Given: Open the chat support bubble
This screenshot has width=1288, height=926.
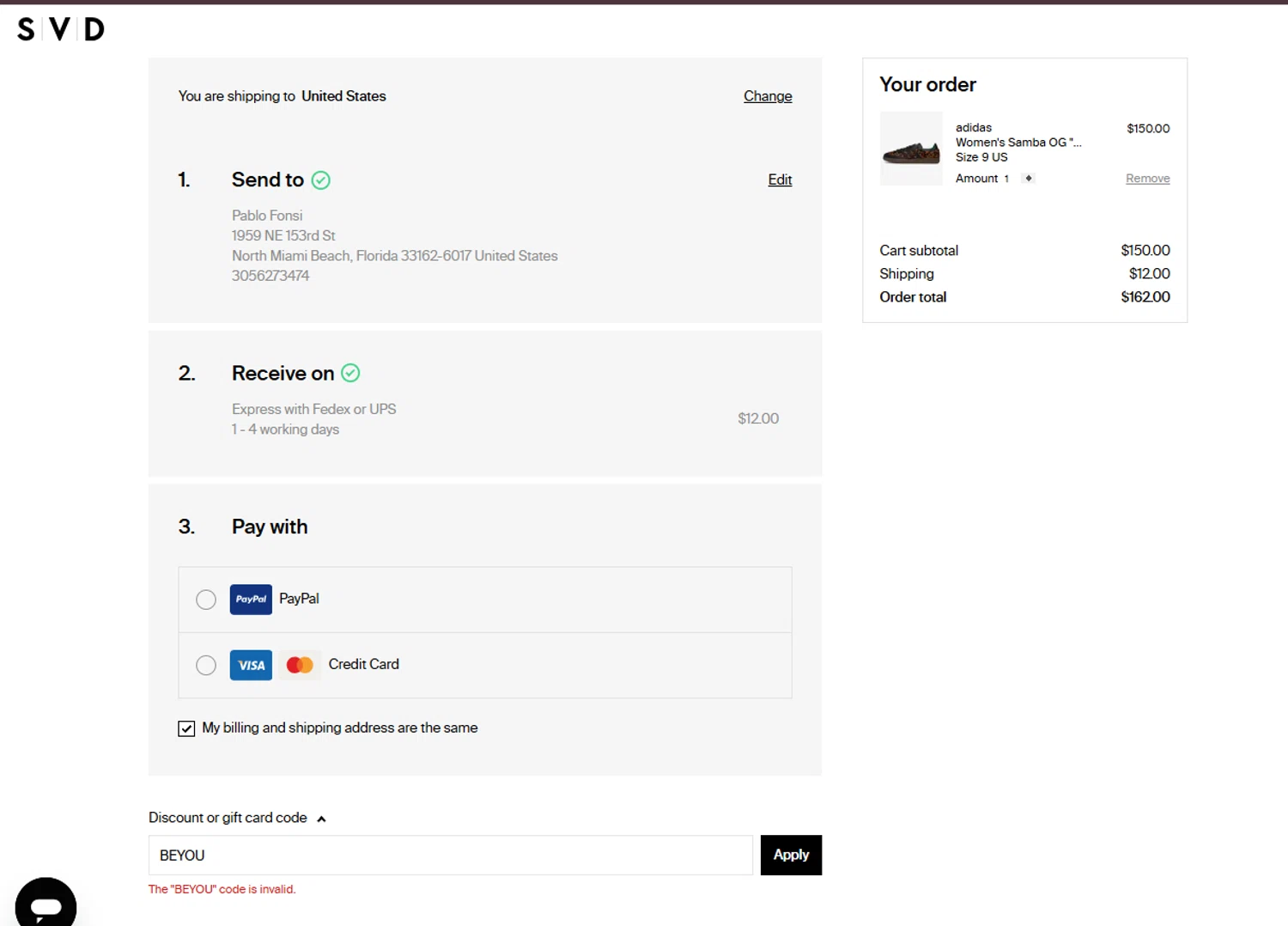Looking at the screenshot, I should point(46,904).
